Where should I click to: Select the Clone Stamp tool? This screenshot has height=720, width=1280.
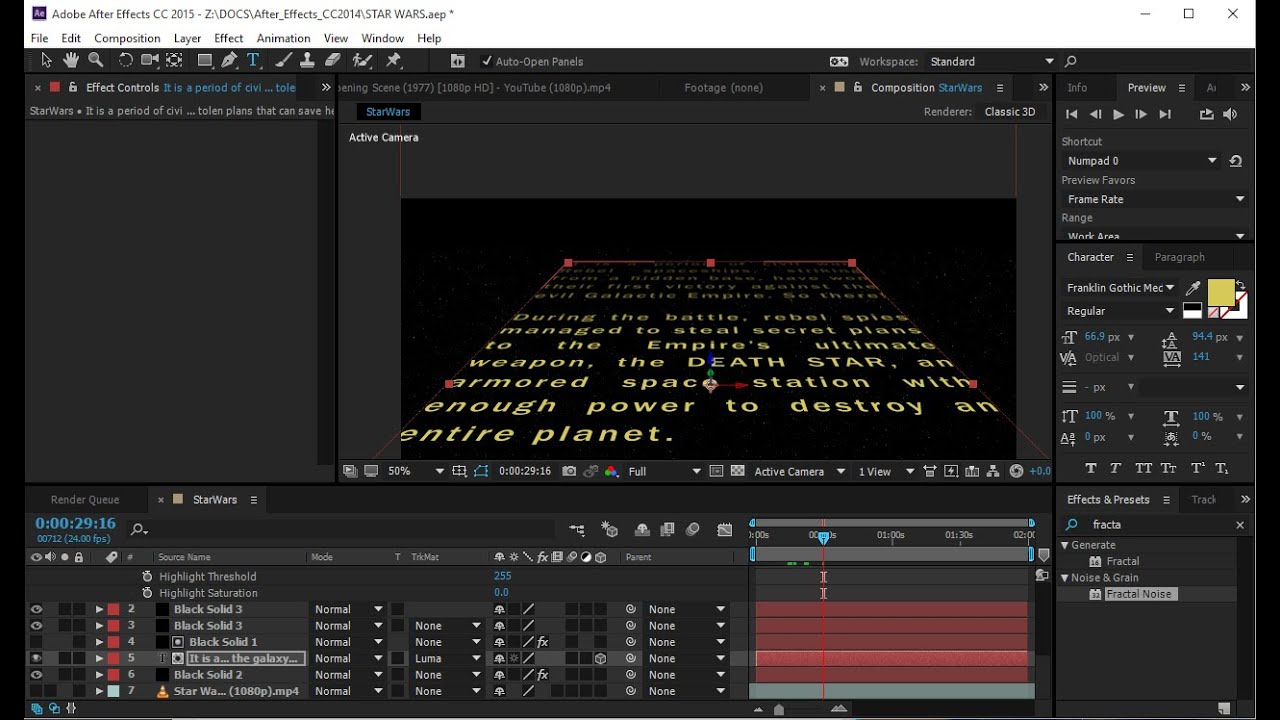308,61
